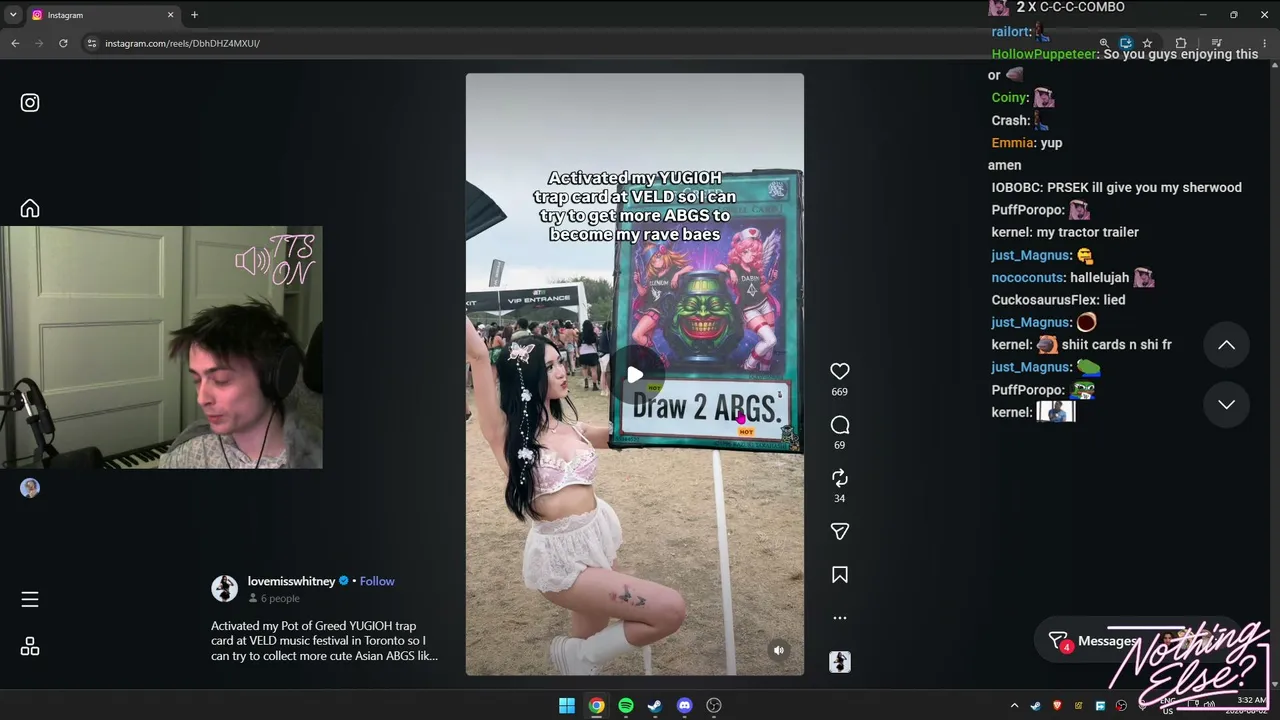This screenshot has height=720, width=1280.
Task: Open lovemisswhitney's profile link
Action: pos(292,581)
